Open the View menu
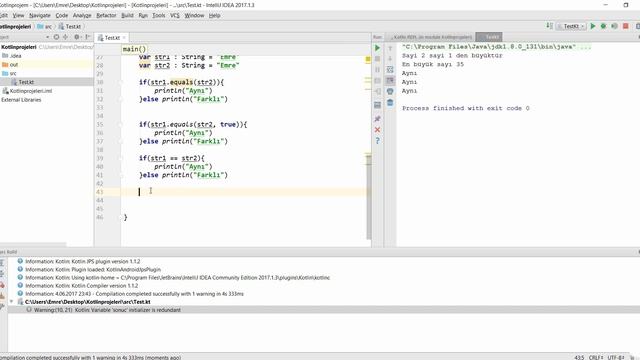The width and height of the screenshot is (640, 360). click(x=18, y=16)
